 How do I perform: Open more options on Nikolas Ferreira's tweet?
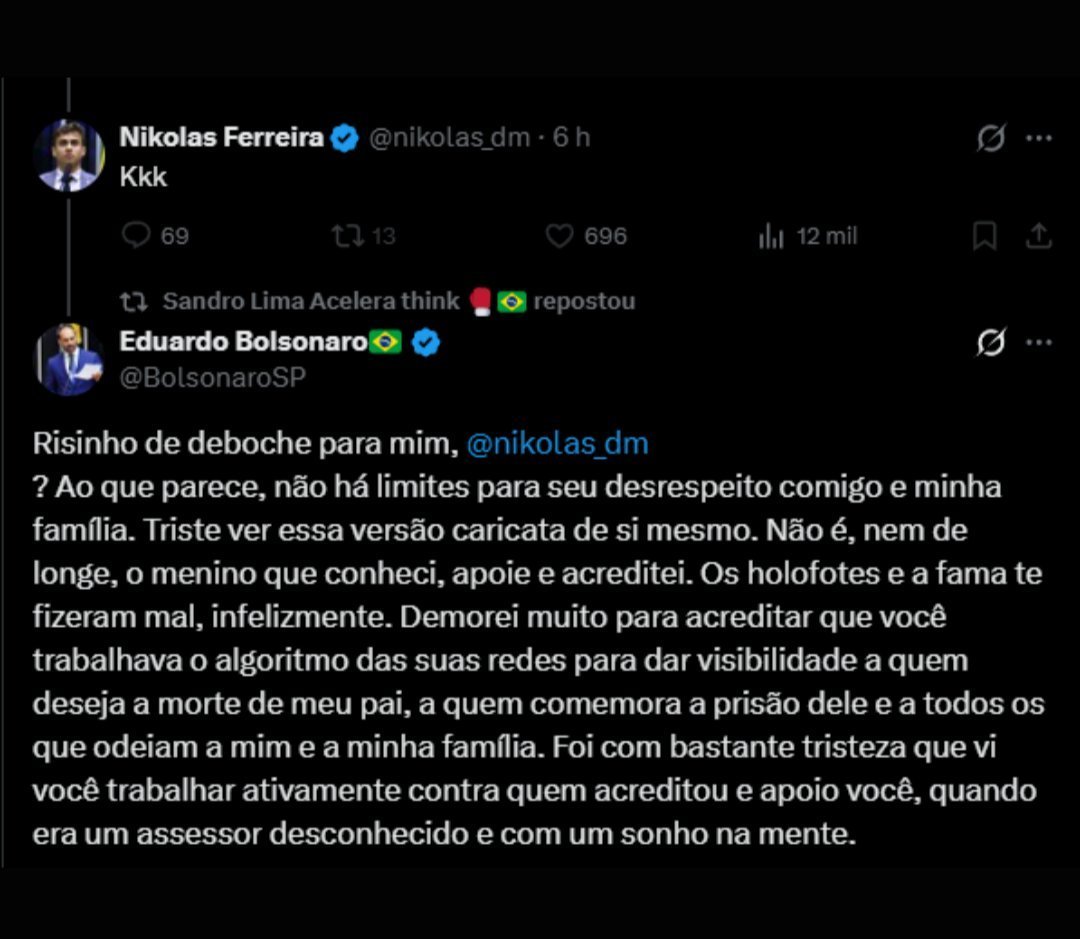[1039, 138]
